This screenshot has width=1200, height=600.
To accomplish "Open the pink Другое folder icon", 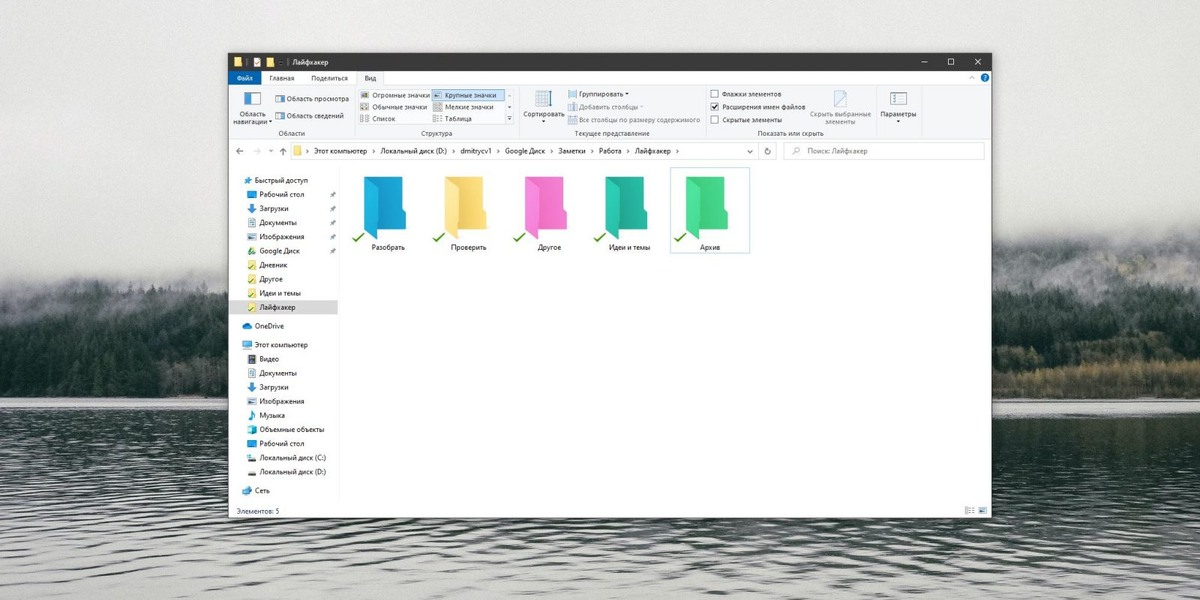I will [548, 209].
